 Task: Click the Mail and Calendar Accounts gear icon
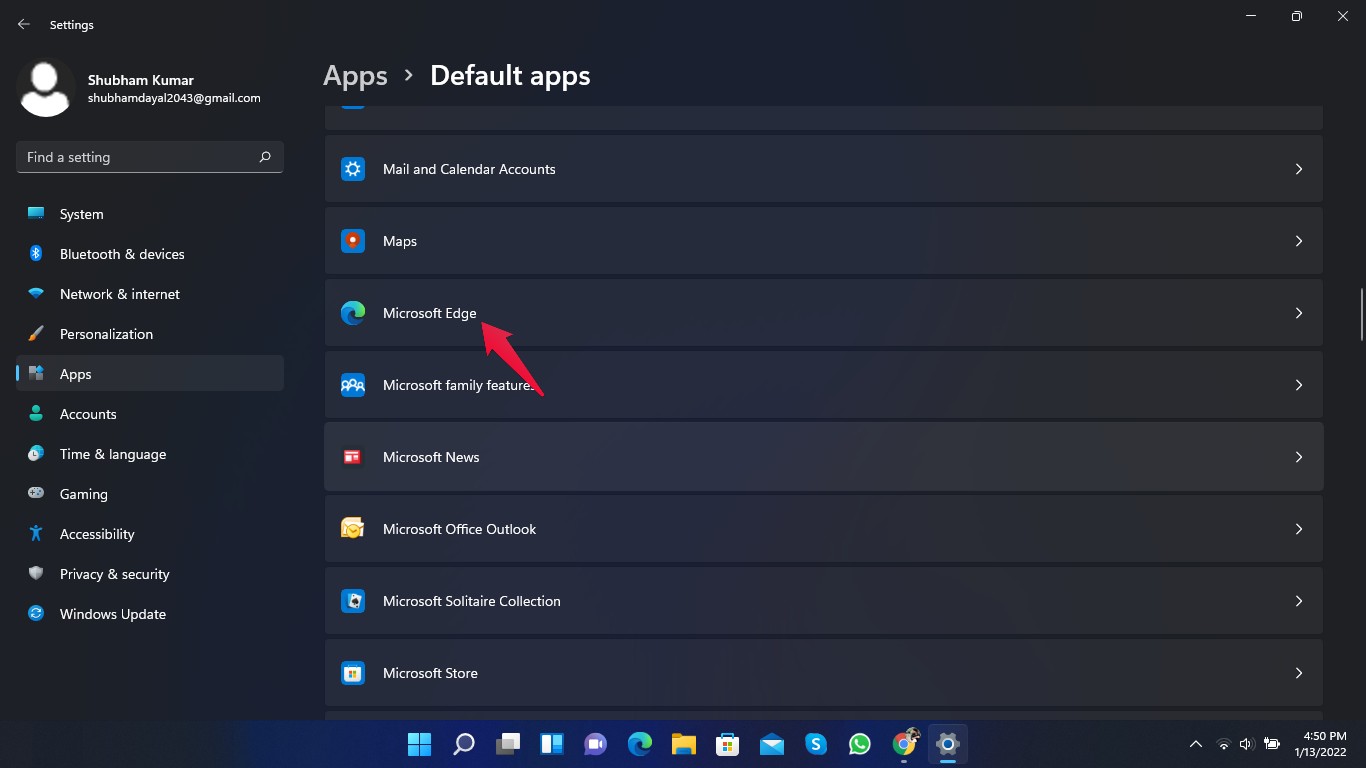point(353,169)
